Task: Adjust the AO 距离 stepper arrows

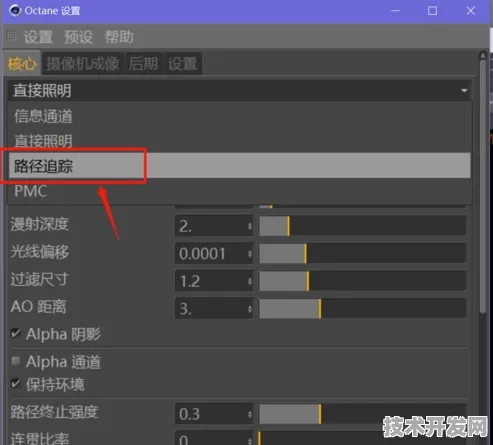Action: [x=250, y=308]
